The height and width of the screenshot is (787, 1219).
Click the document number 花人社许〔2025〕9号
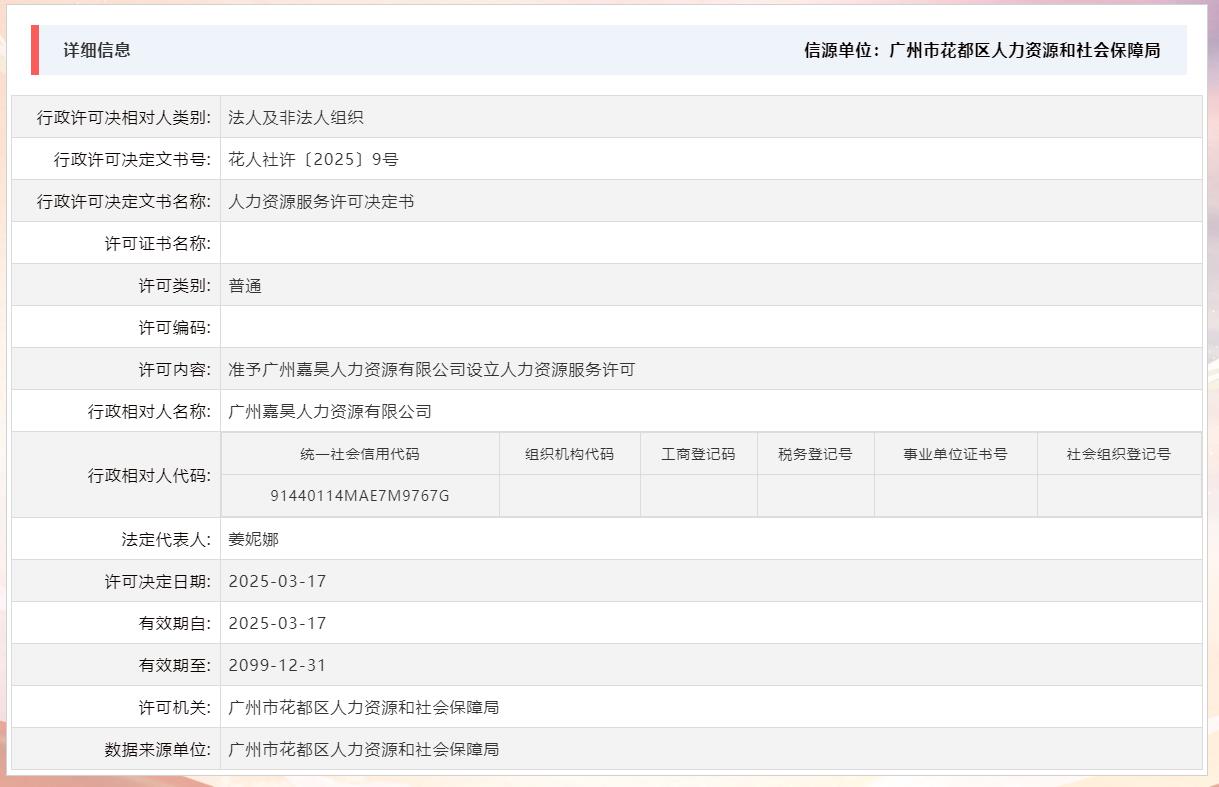pyautogui.click(x=312, y=159)
